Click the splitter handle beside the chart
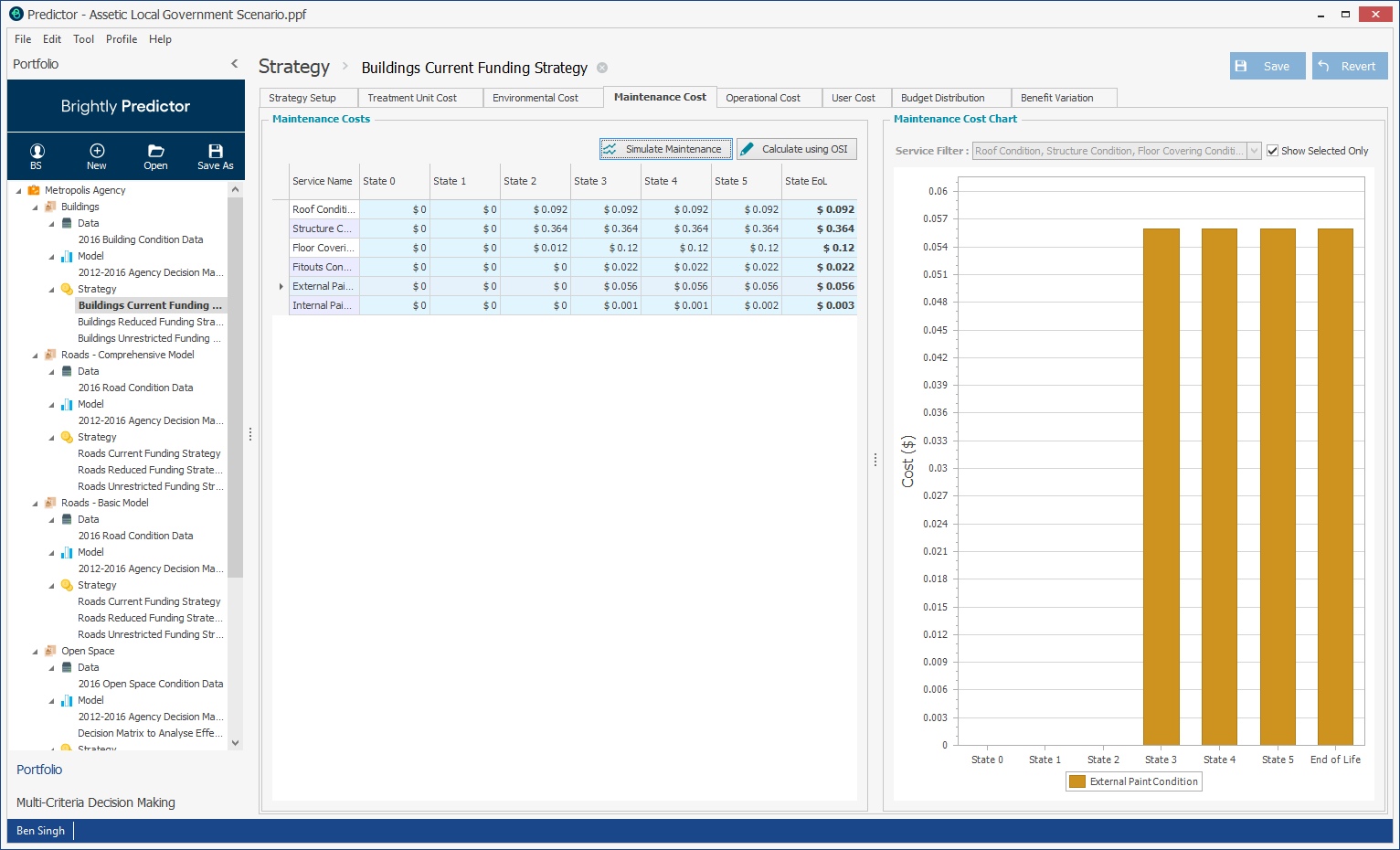This screenshot has height=850, width=1400. (875, 461)
